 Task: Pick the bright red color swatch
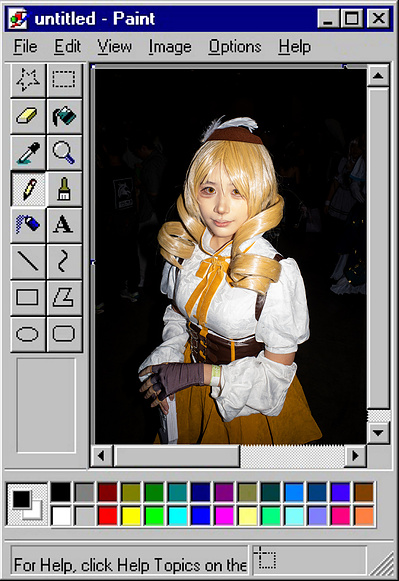point(107,515)
